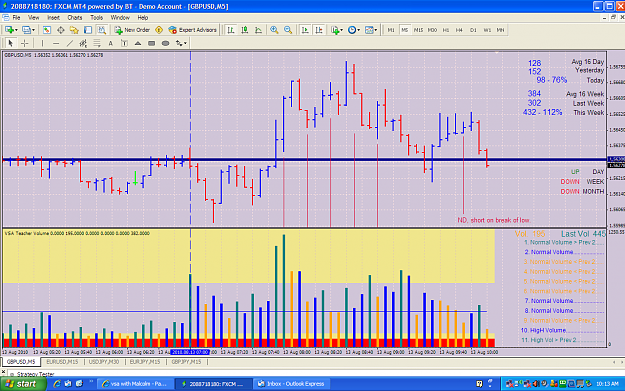Image resolution: width=625 pixels, height=391 pixels.
Task: Select the M5 timeframe
Action: pyautogui.click(x=405, y=30)
